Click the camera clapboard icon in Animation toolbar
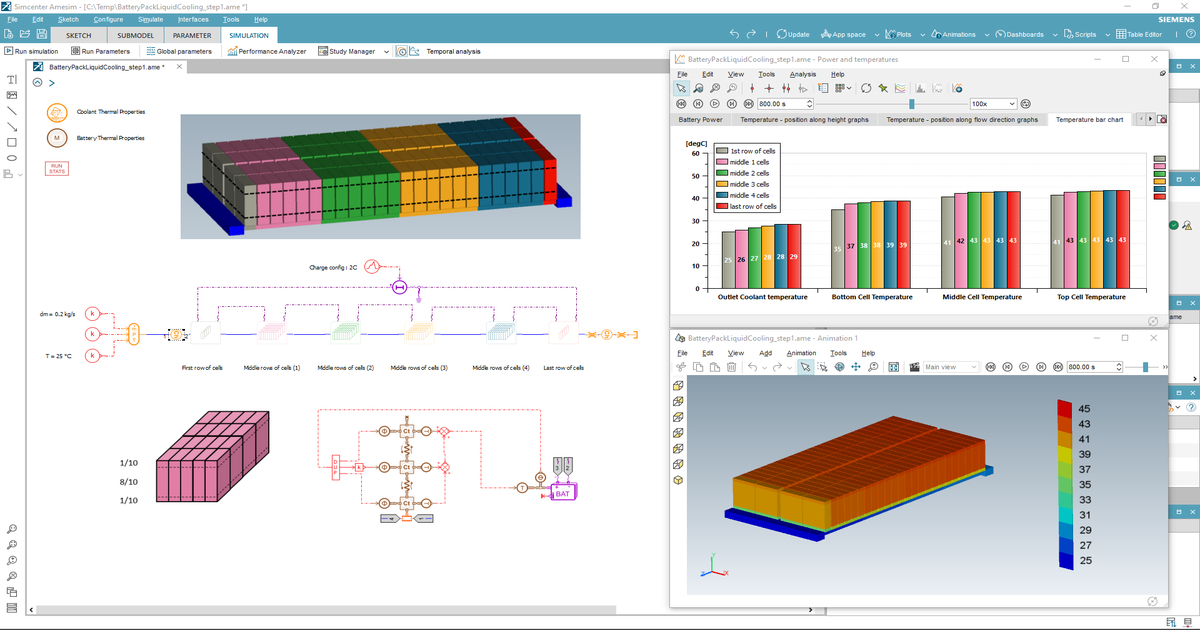The height and width of the screenshot is (630, 1200). (914, 367)
